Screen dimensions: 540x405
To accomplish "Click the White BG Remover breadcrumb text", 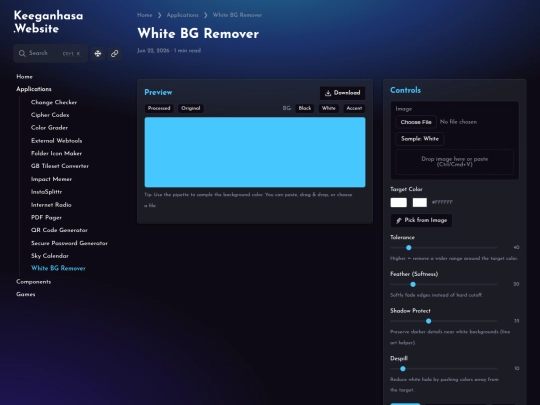I will pos(237,15).
